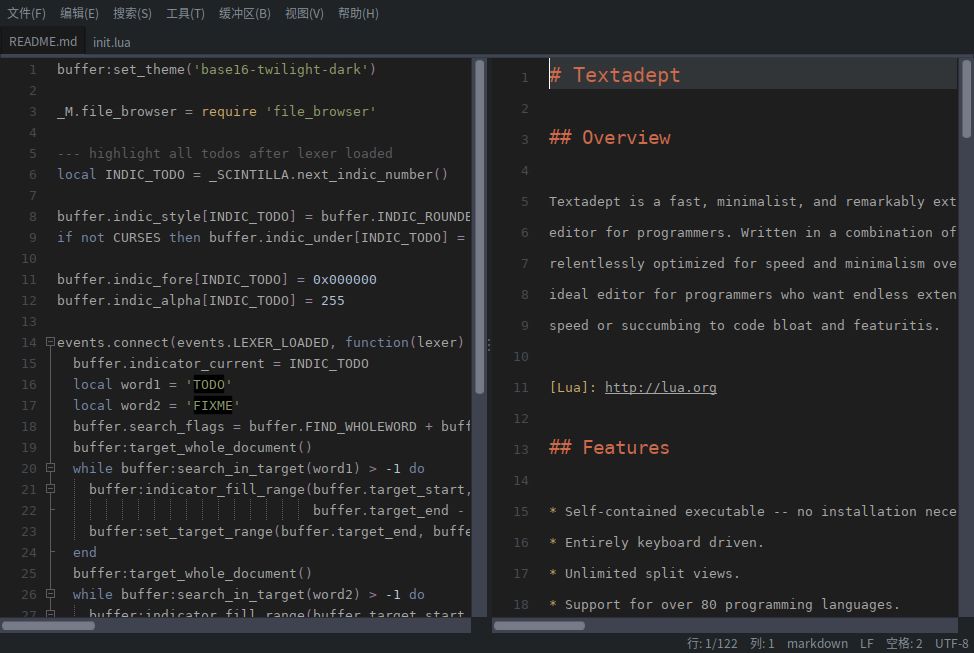The width and height of the screenshot is (974, 653).
Task: Click the highlighted FIXME word on line 17
Action: [212, 405]
